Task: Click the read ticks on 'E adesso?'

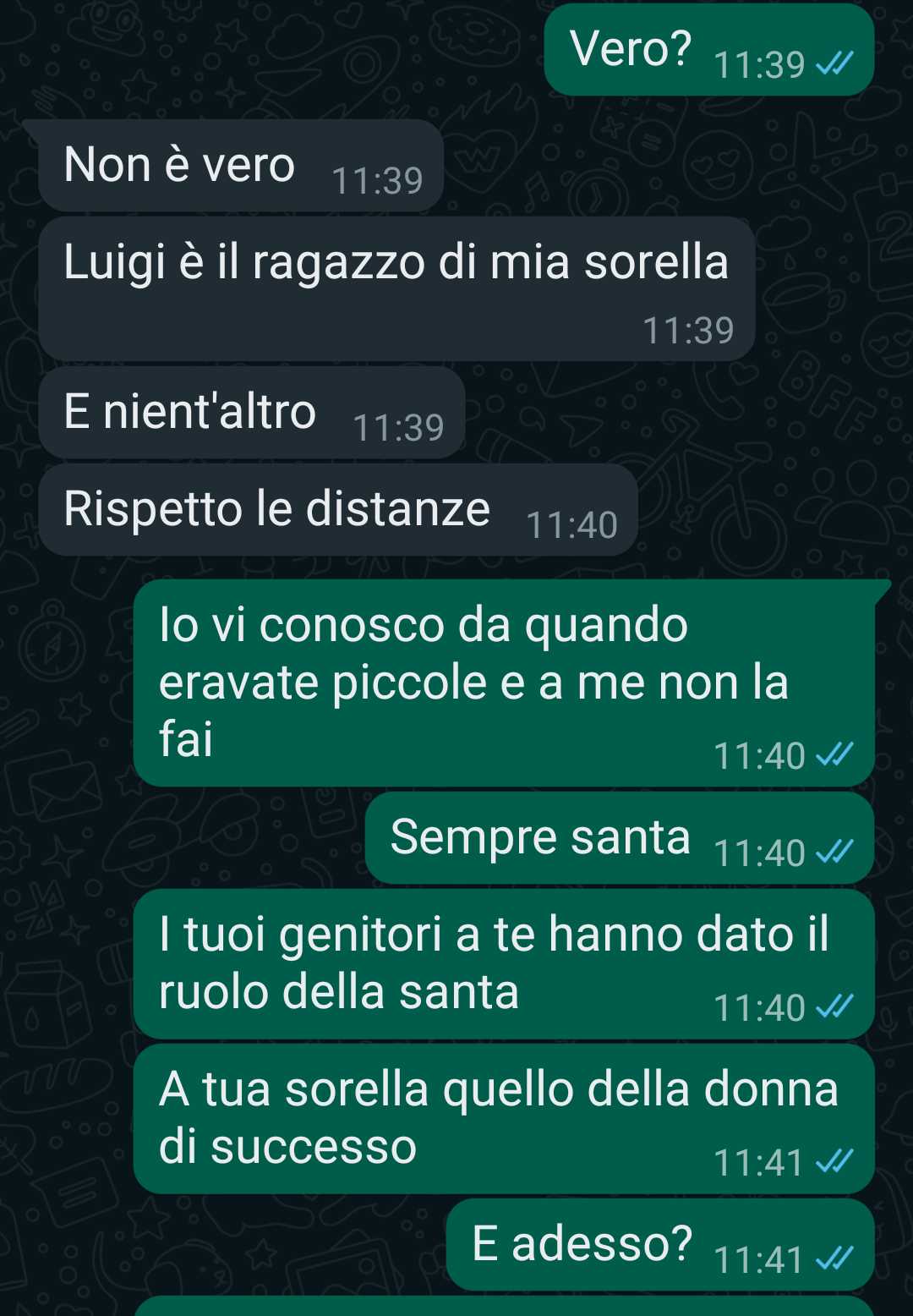Action: pyautogui.click(x=834, y=1259)
